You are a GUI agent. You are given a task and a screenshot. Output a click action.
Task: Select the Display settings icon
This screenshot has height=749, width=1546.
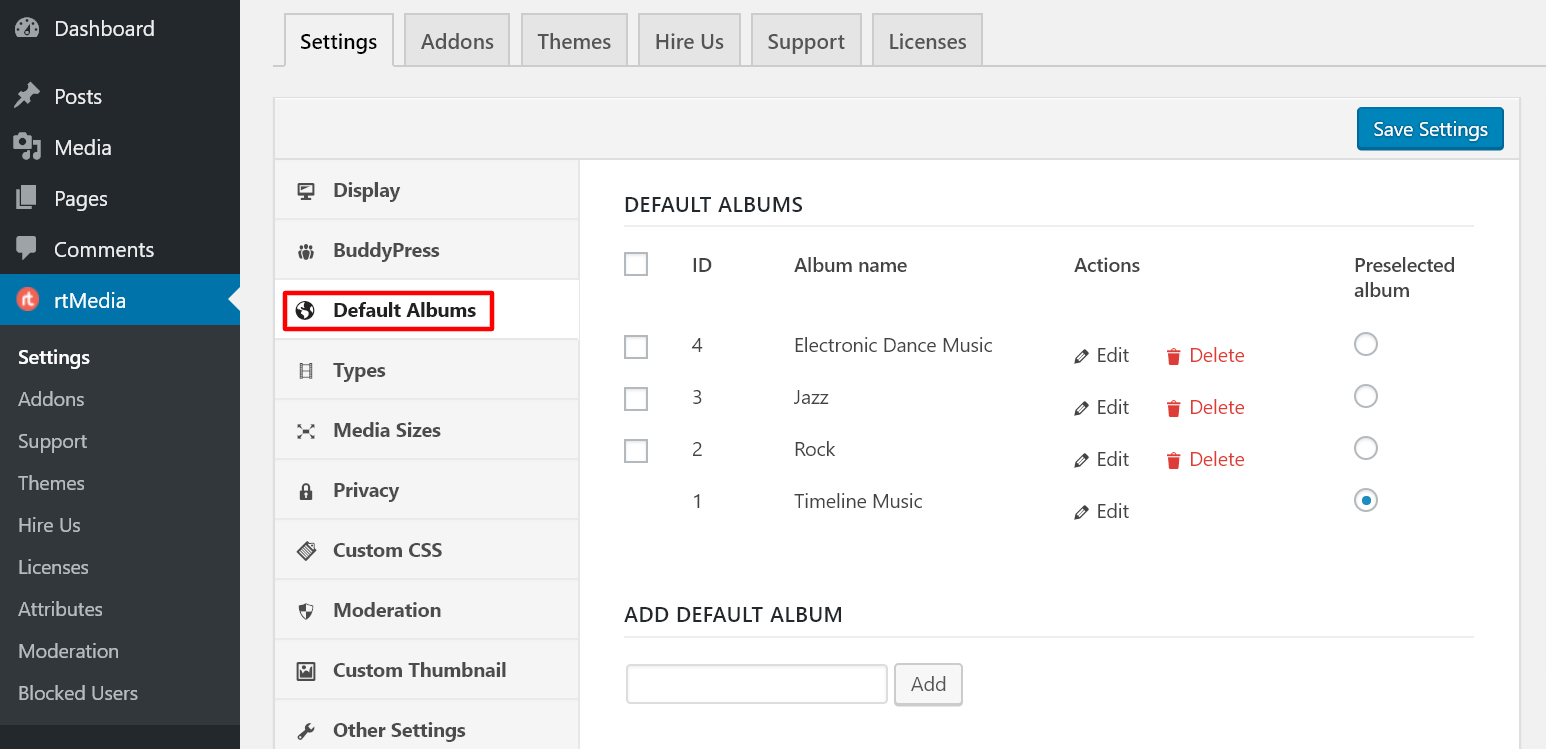(x=306, y=189)
